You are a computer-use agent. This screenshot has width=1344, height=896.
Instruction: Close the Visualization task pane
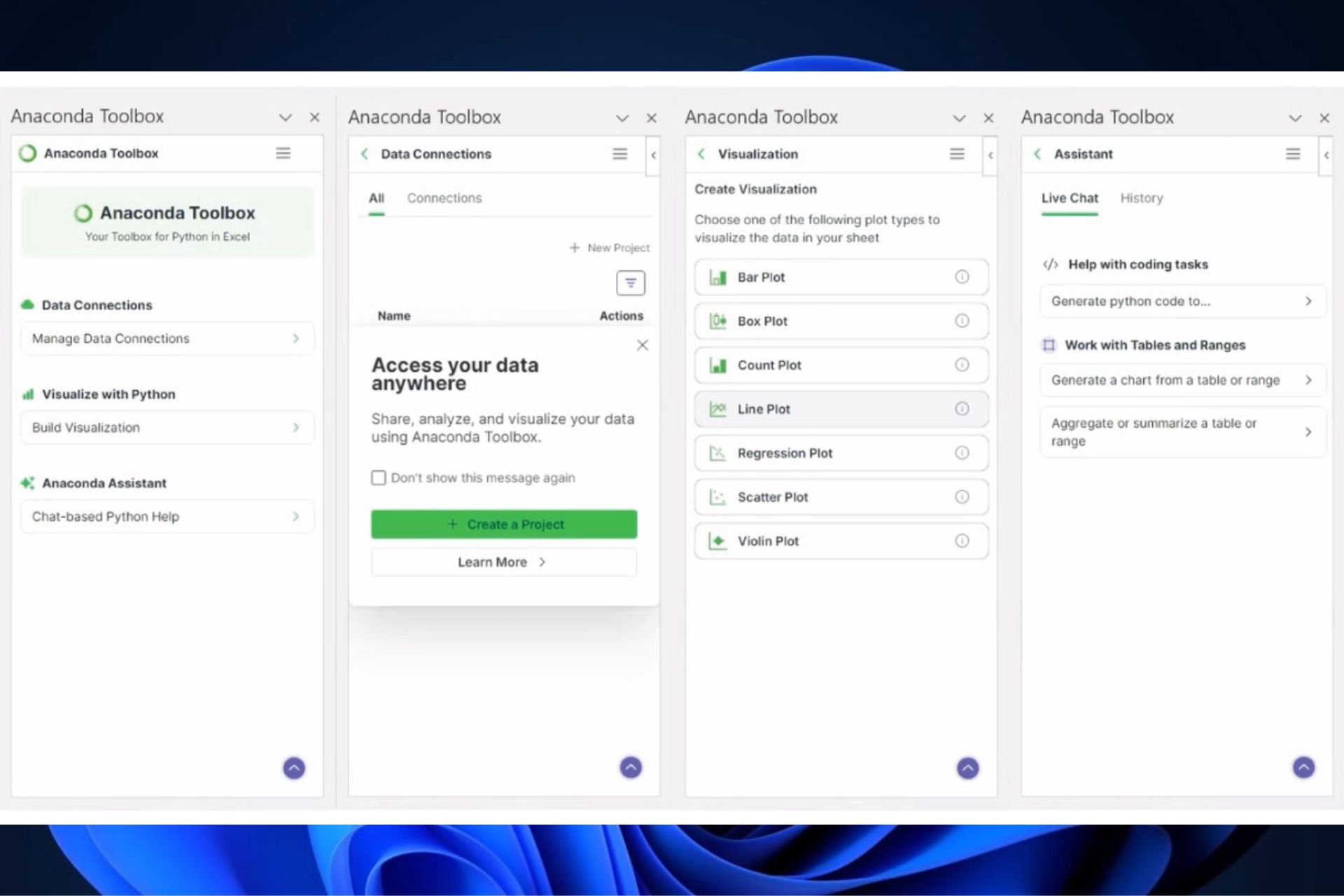point(988,118)
